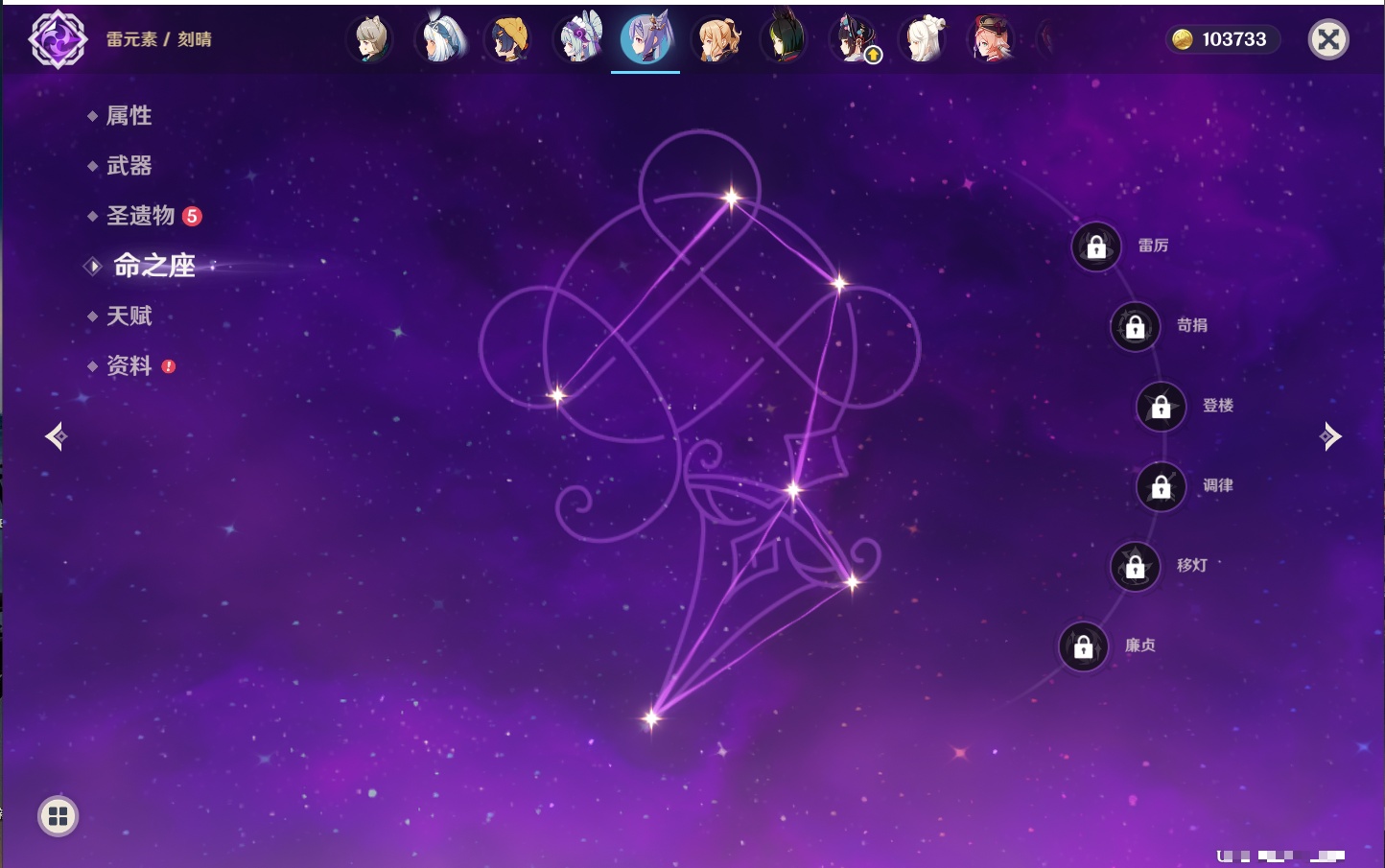Open the 天赋 talents section
This screenshot has height=868, width=1385.
click(129, 316)
